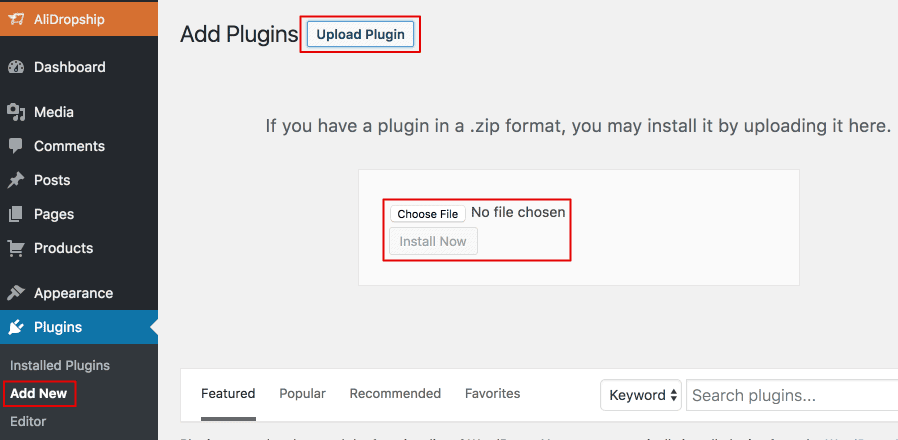The image size is (898, 440).
Task: Click the Appearance paintbrush icon
Action: pyautogui.click(x=16, y=293)
